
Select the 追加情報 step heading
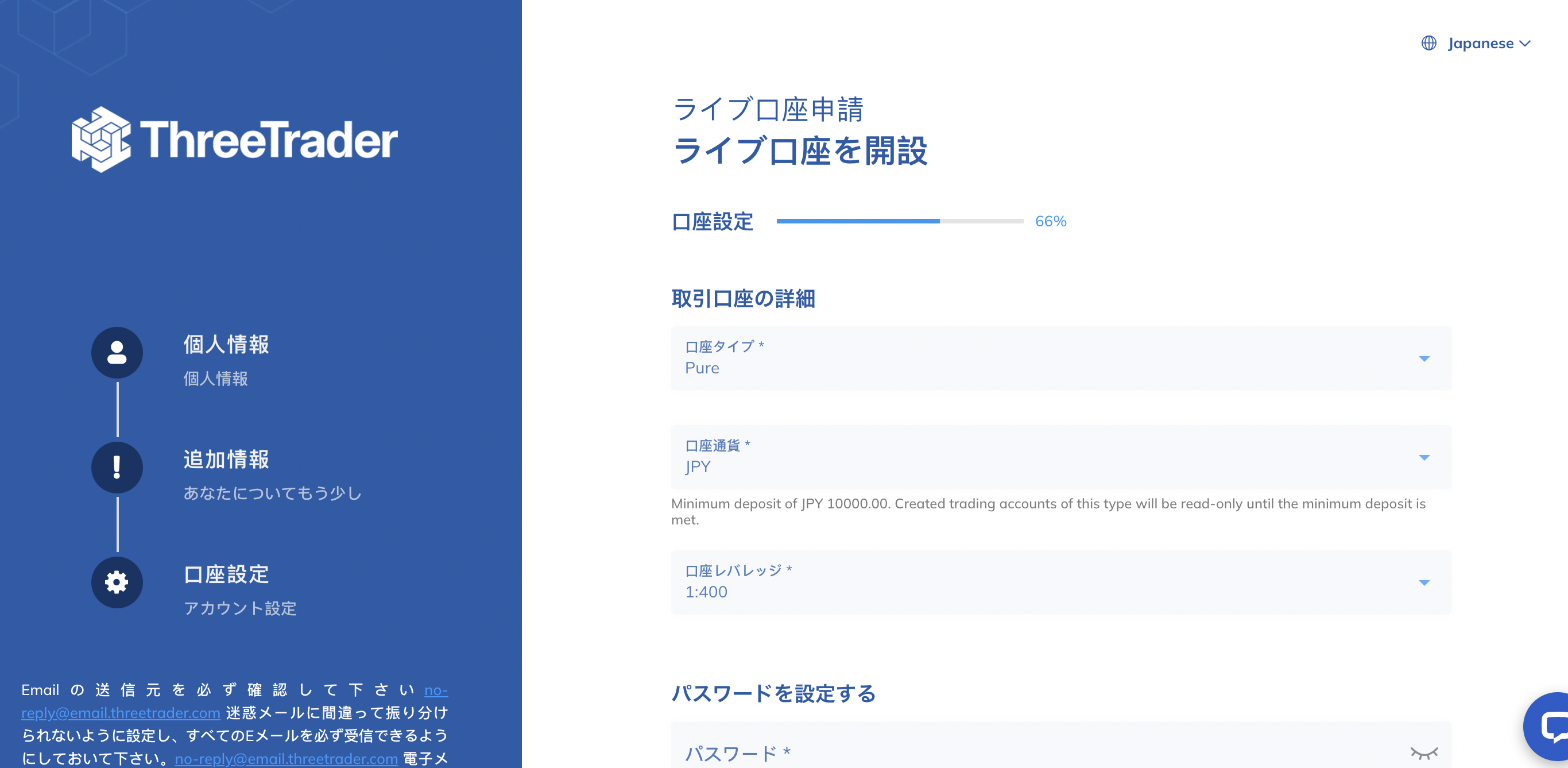(x=226, y=459)
